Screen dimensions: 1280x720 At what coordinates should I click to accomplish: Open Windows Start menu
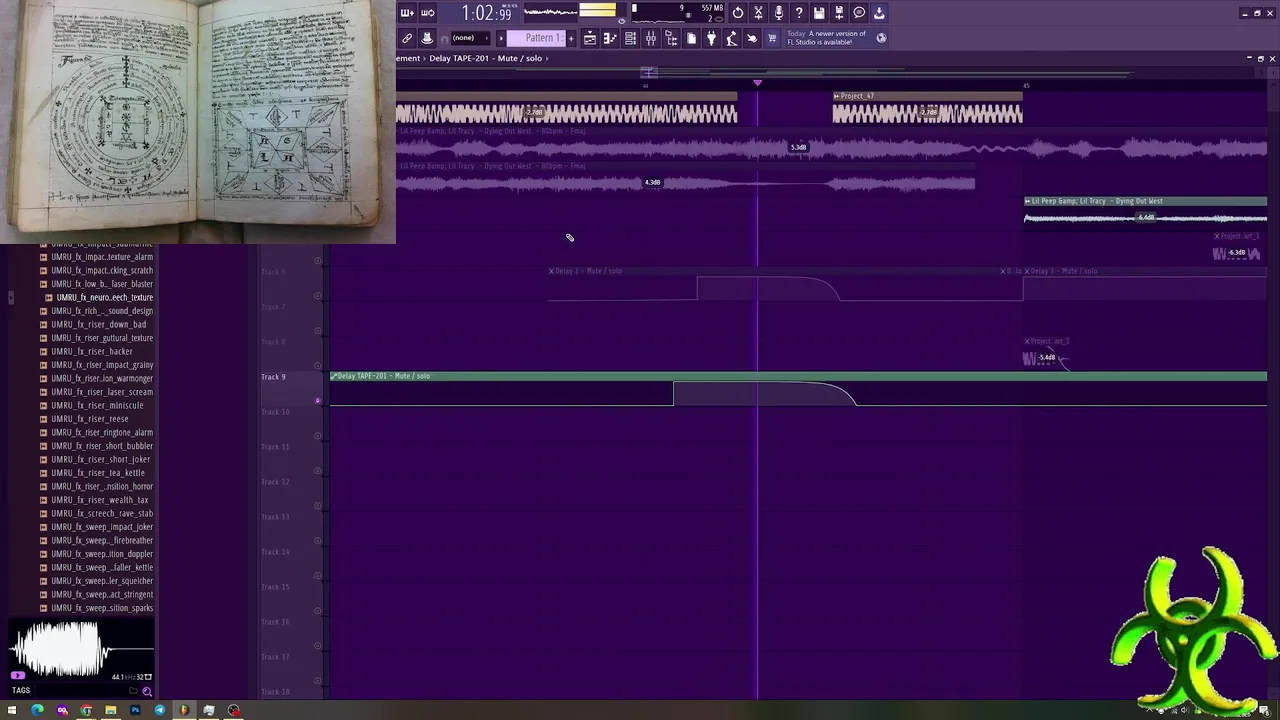point(12,710)
